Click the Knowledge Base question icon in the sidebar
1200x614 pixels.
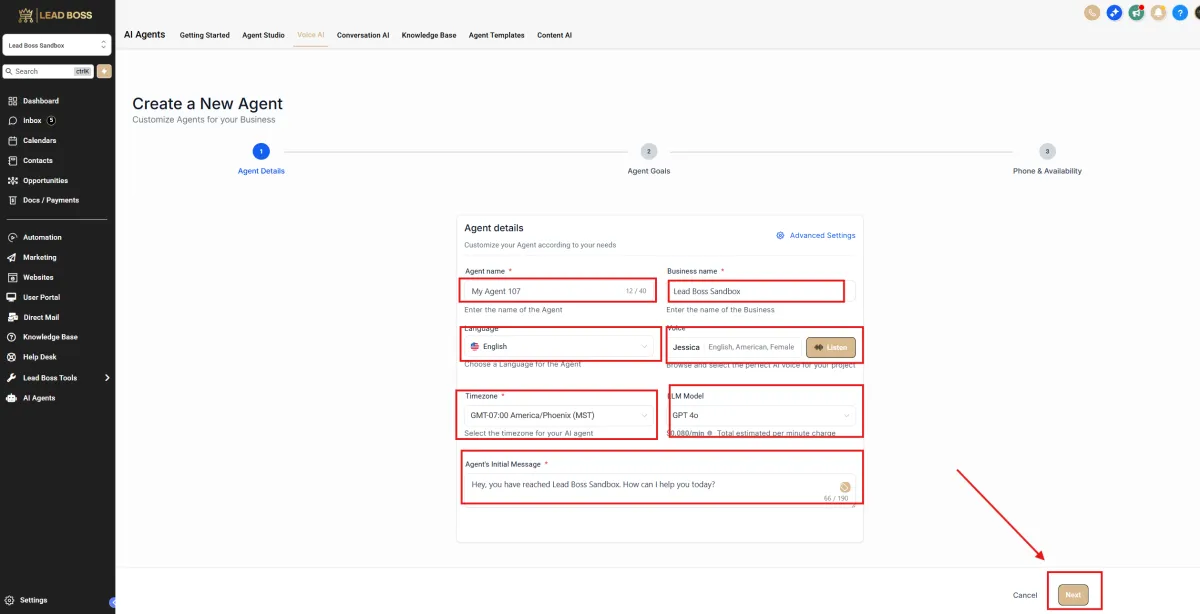tap(12, 337)
